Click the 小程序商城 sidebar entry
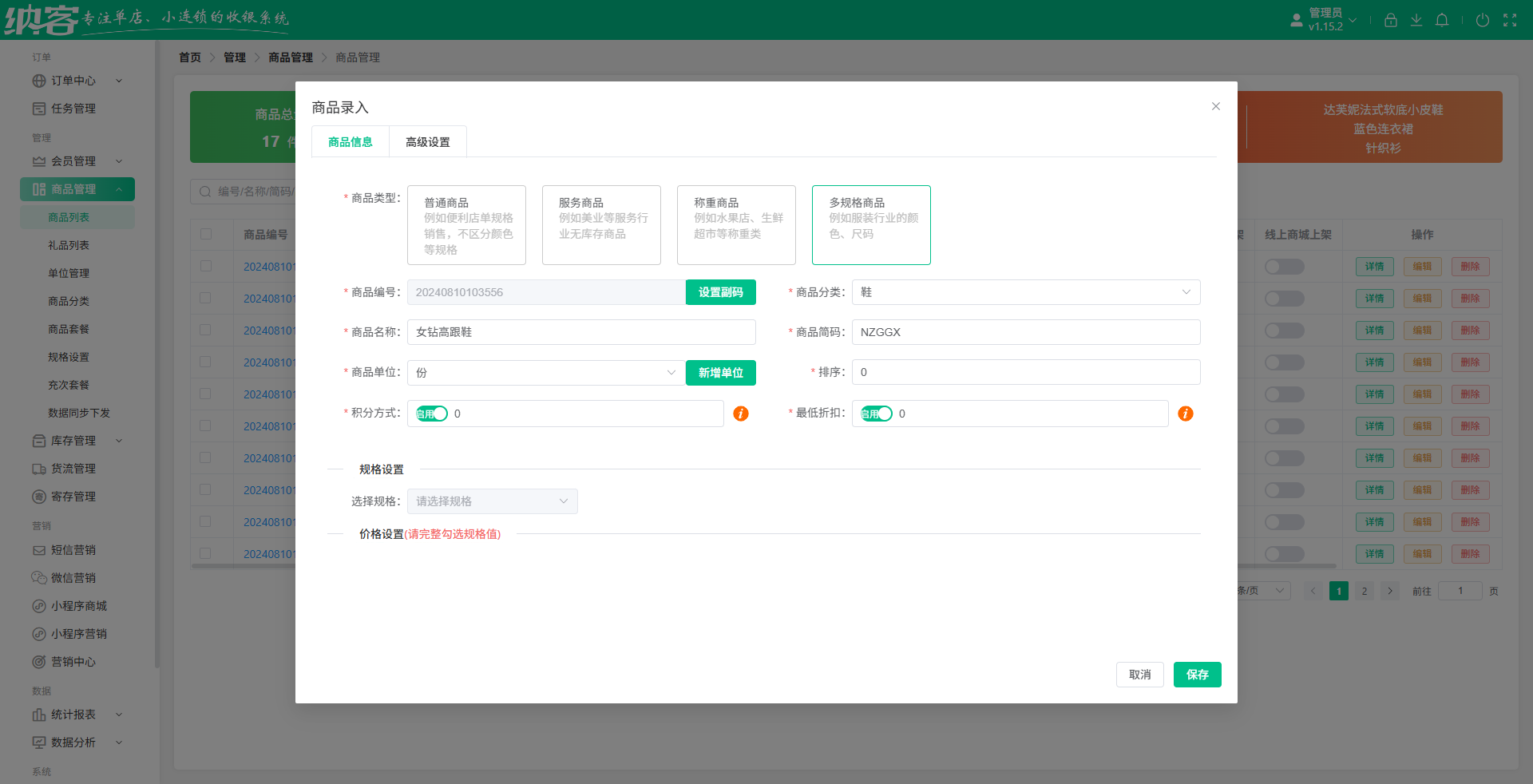The width and height of the screenshot is (1533, 784). point(77,605)
